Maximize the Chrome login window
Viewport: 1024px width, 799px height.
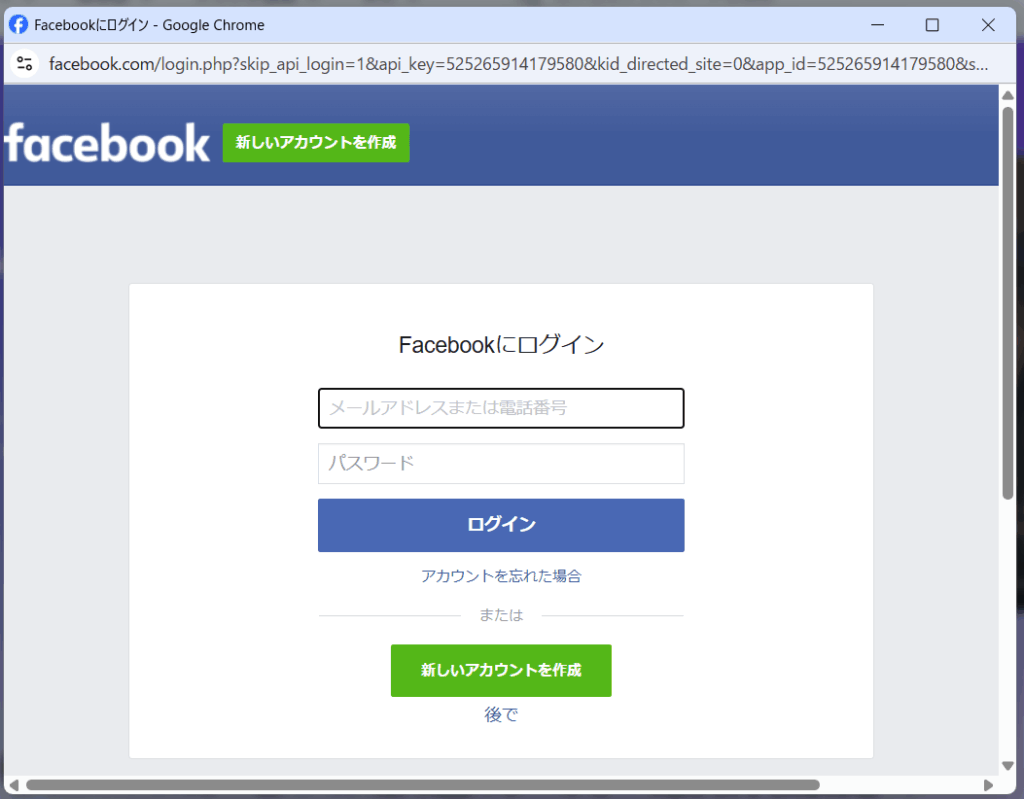pyautogui.click(x=932, y=25)
